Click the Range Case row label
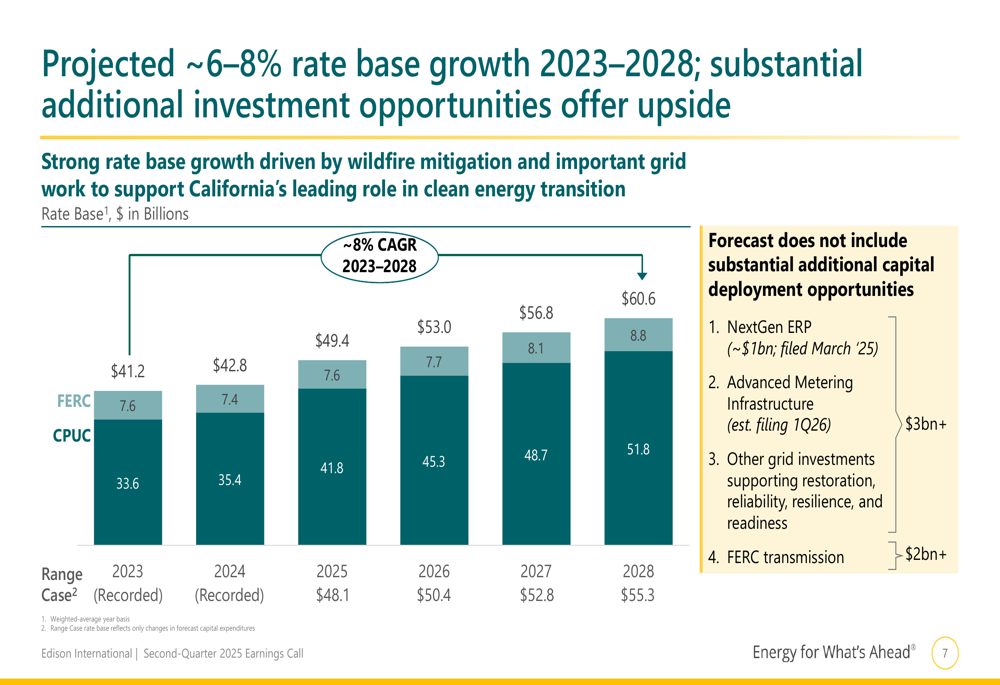 (62, 584)
